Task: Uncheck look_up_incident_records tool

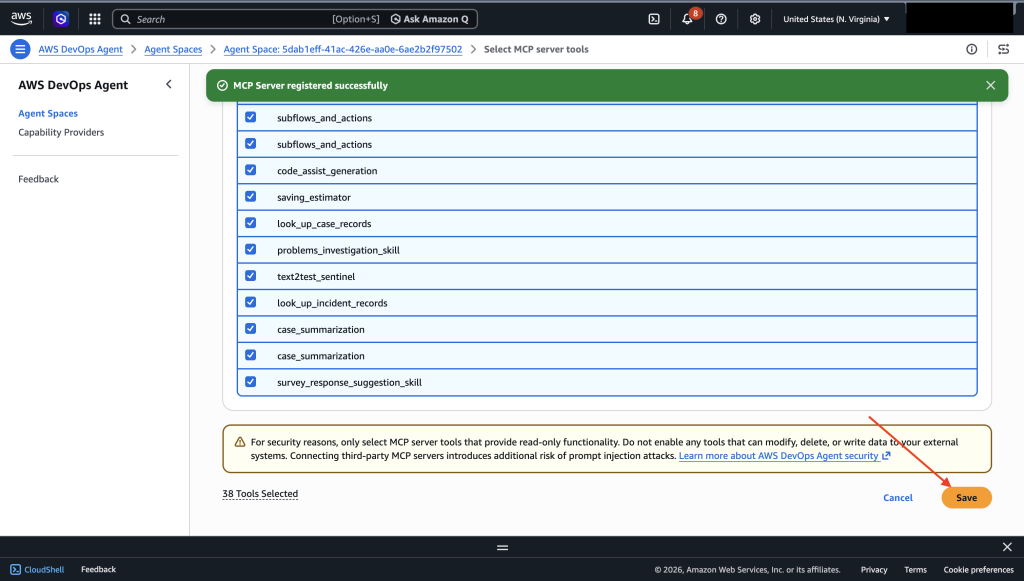Action: (x=251, y=302)
